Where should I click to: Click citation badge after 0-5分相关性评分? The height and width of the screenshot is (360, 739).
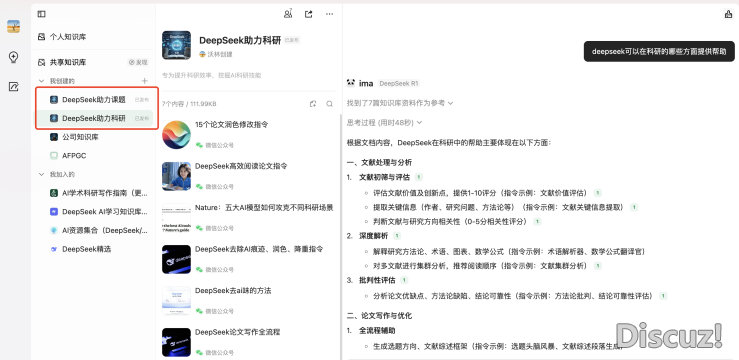coord(537,221)
